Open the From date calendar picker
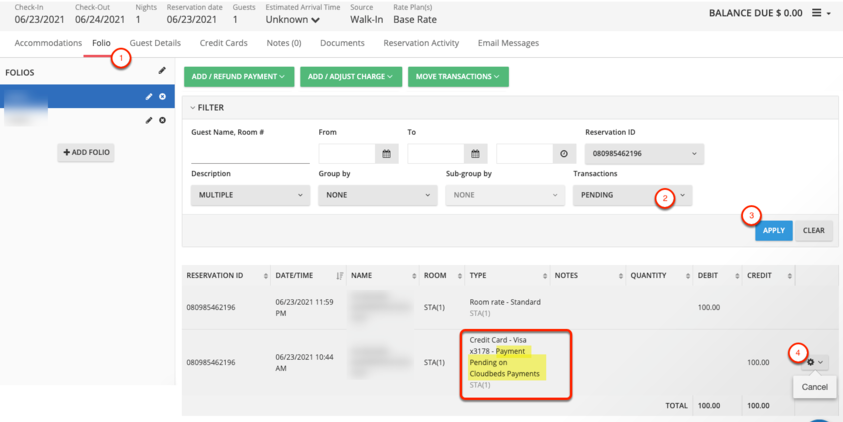The image size is (843, 422). (386, 154)
